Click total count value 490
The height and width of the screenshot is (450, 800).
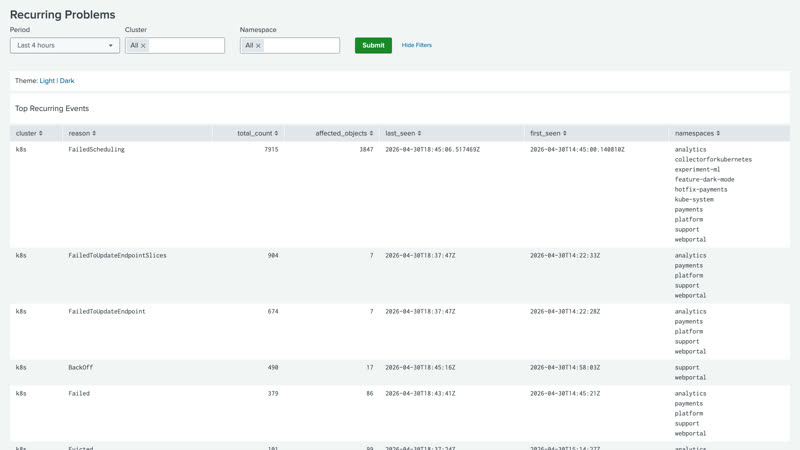273,367
